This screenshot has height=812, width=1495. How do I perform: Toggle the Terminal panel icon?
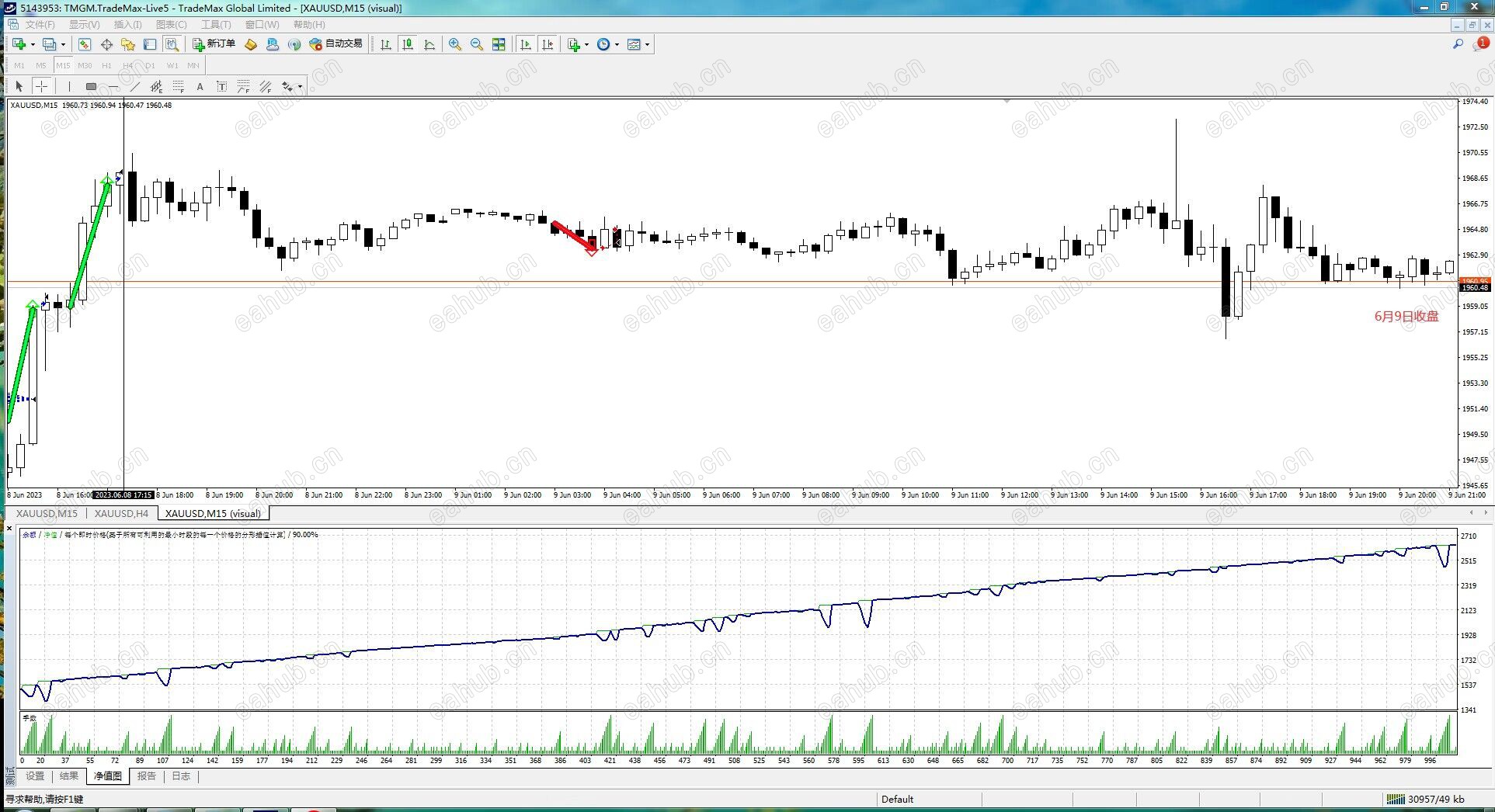pyautogui.click(x=150, y=44)
